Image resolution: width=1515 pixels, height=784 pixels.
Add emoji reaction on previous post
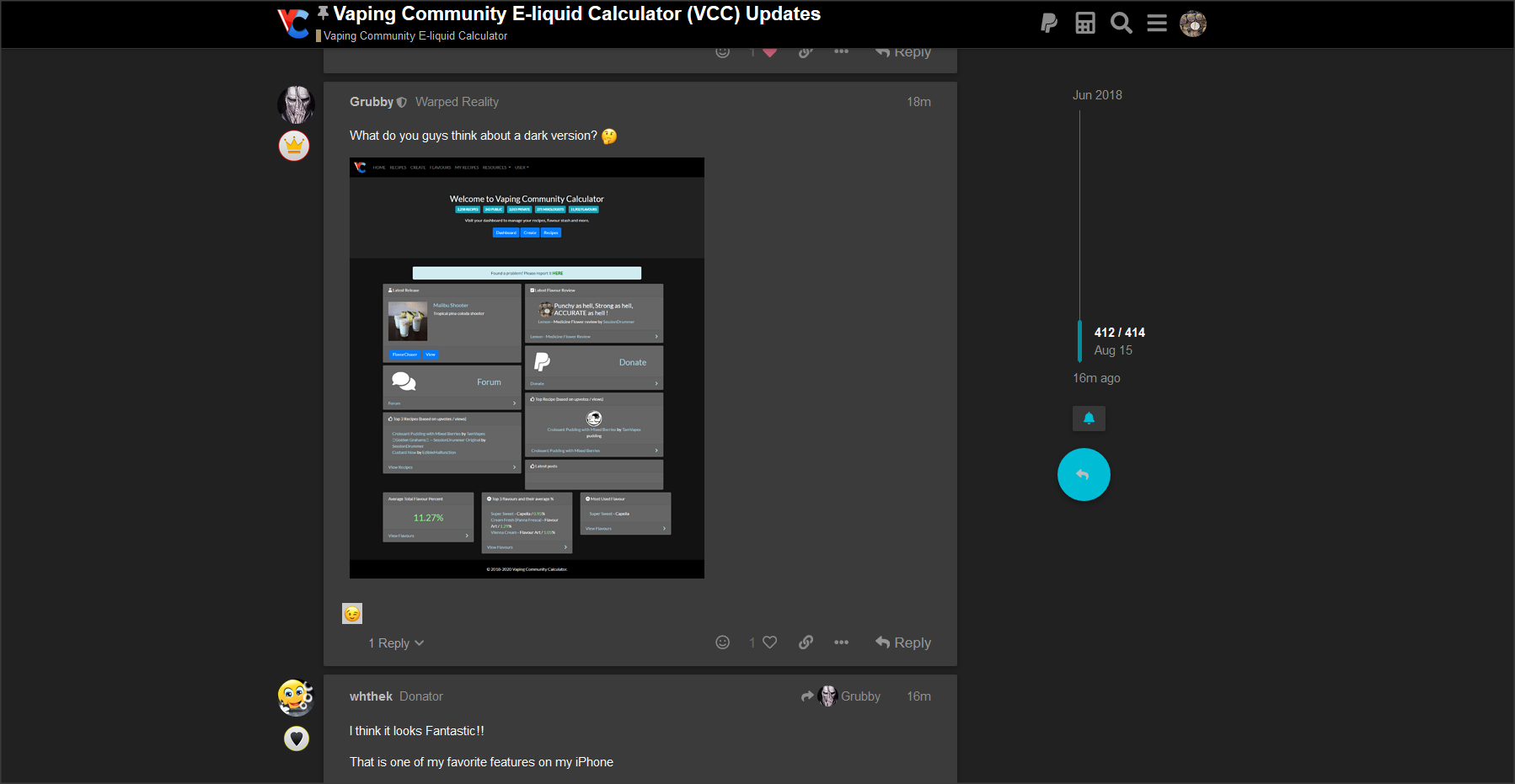(723, 52)
